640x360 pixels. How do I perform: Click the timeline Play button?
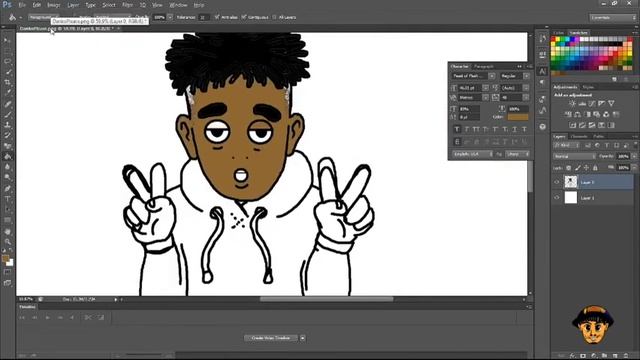tap(47, 317)
